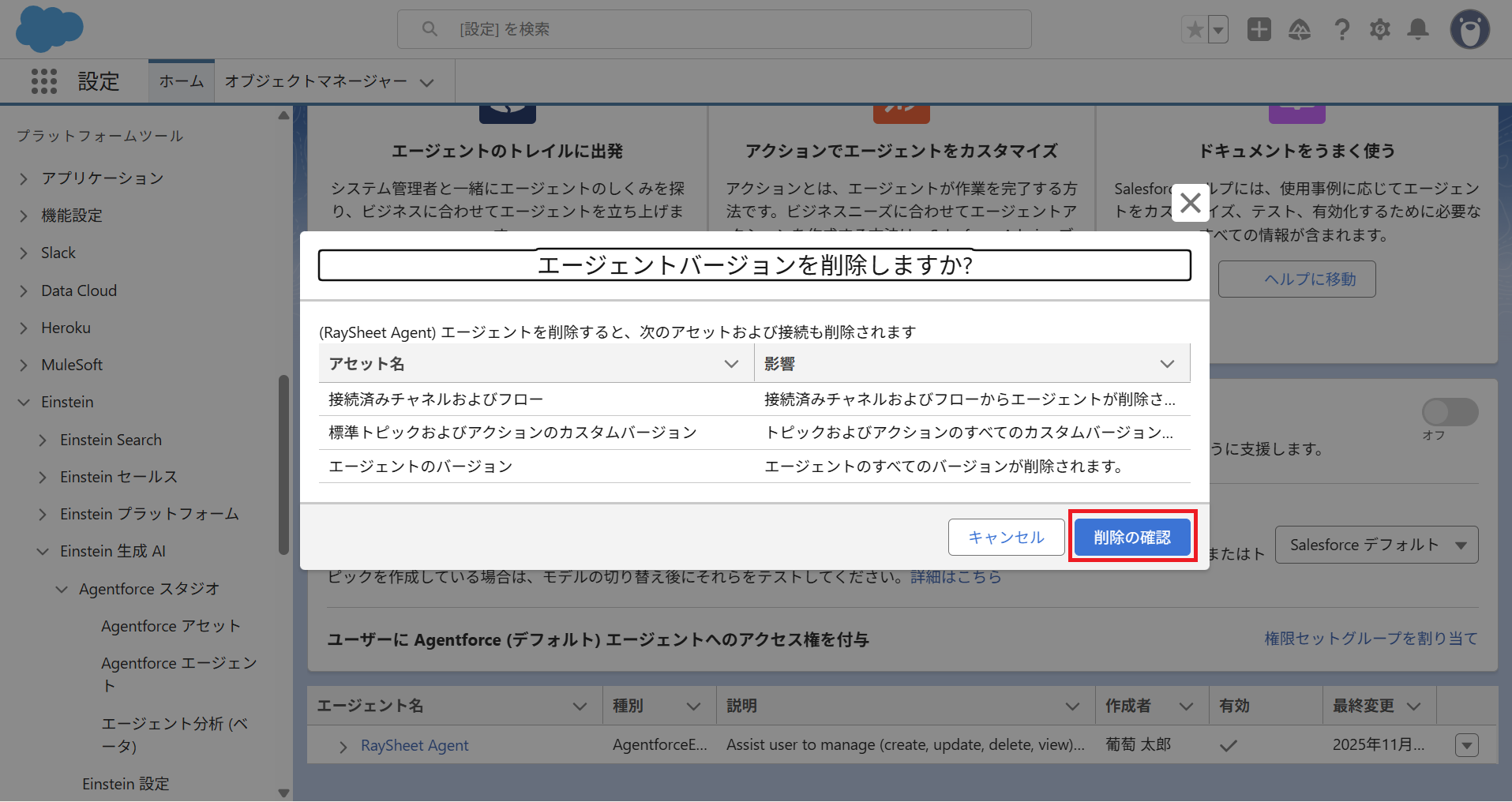
Task: Click the global create plus icon
Action: tap(1259, 30)
